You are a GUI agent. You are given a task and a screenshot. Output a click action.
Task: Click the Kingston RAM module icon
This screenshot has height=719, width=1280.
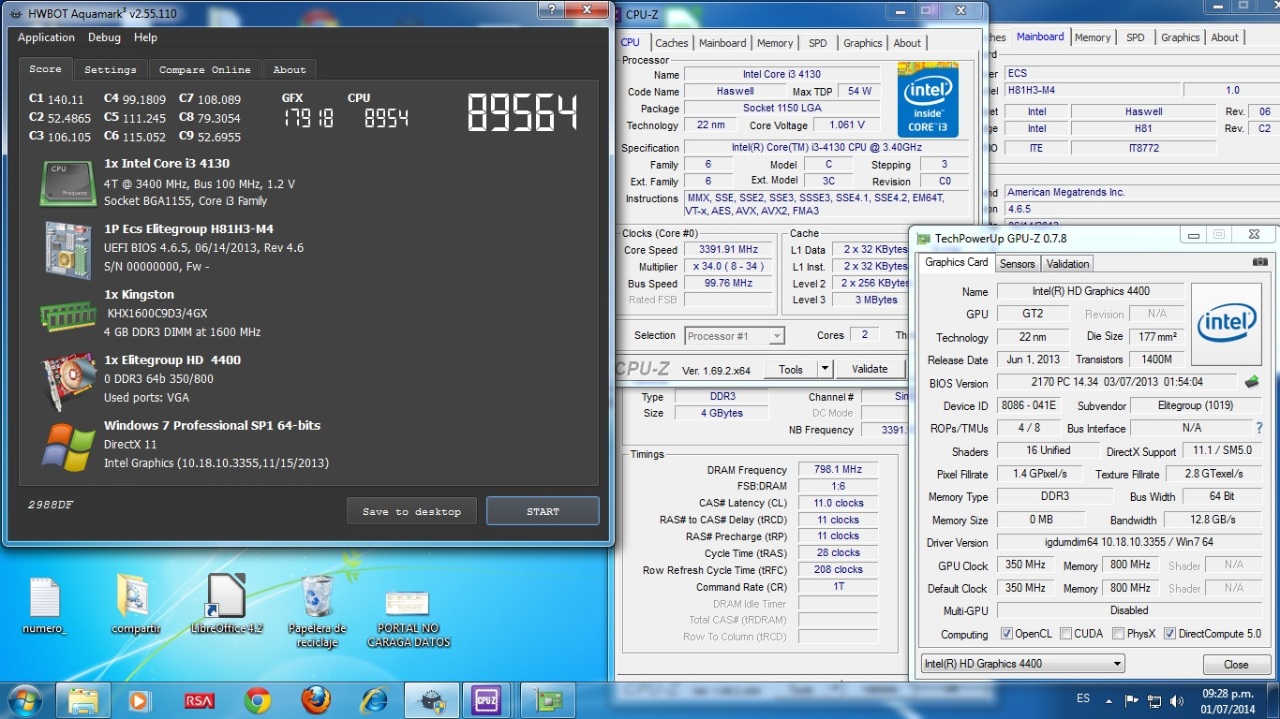pos(68,316)
